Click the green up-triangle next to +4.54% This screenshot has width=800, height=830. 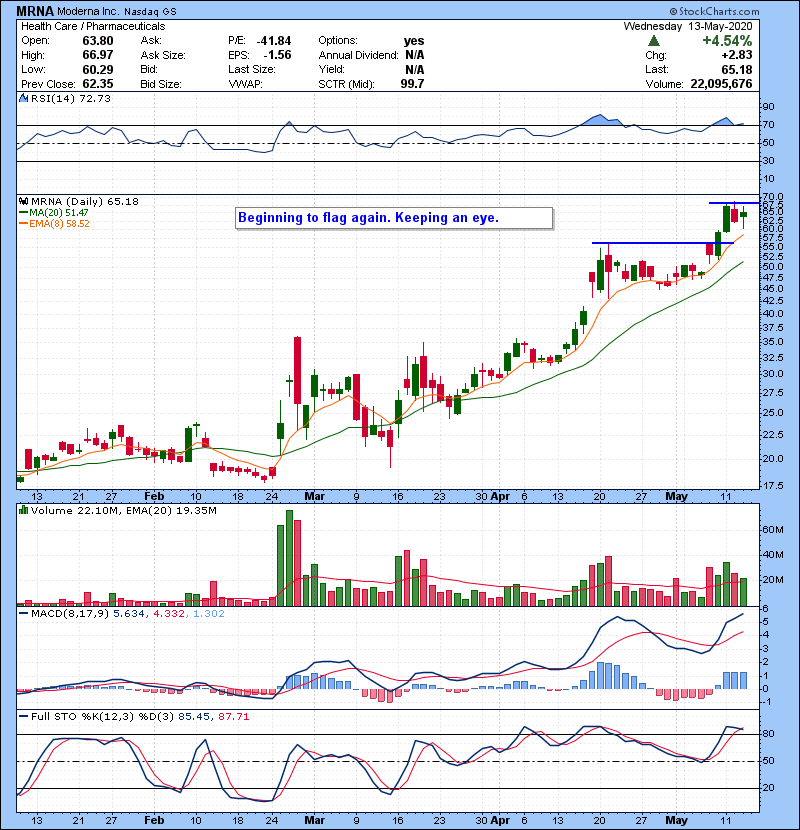pyautogui.click(x=654, y=41)
